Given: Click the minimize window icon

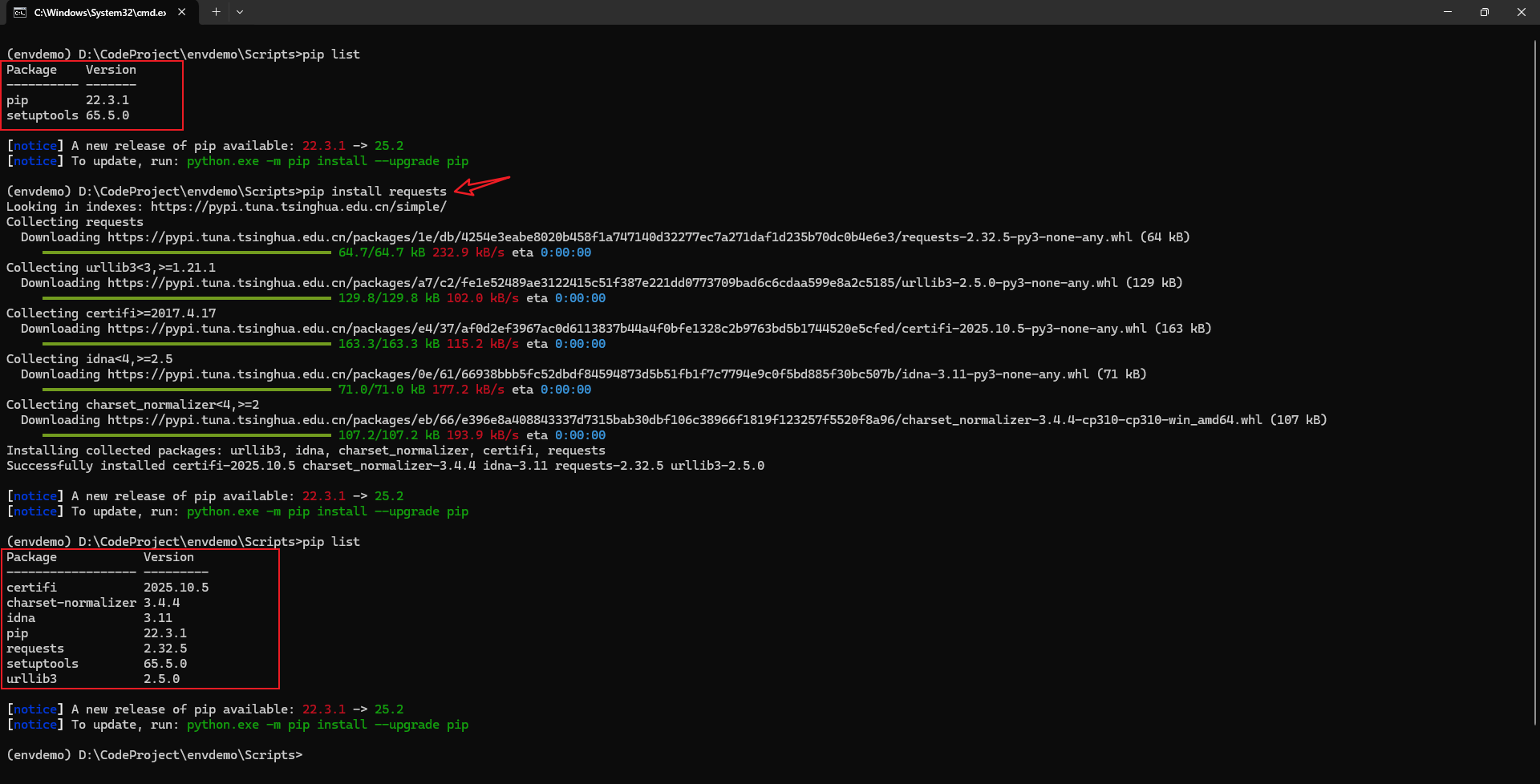Looking at the screenshot, I should (x=1448, y=12).
